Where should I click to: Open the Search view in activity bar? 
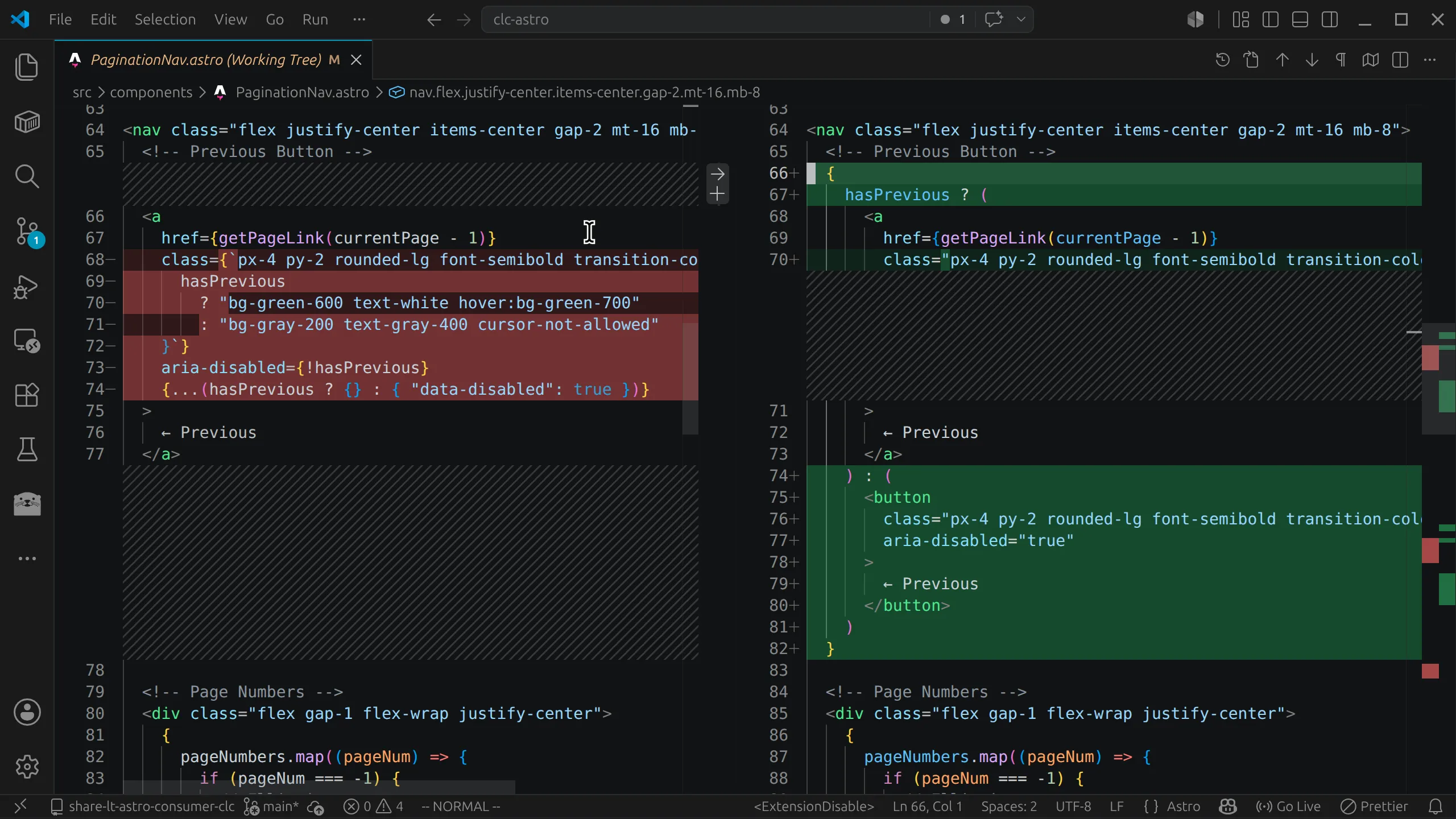pos(27,176)
